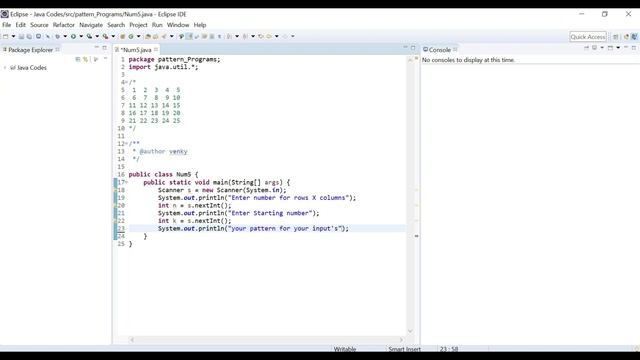Collapse All in Package Explorer toolbar

tap(78, 59)
